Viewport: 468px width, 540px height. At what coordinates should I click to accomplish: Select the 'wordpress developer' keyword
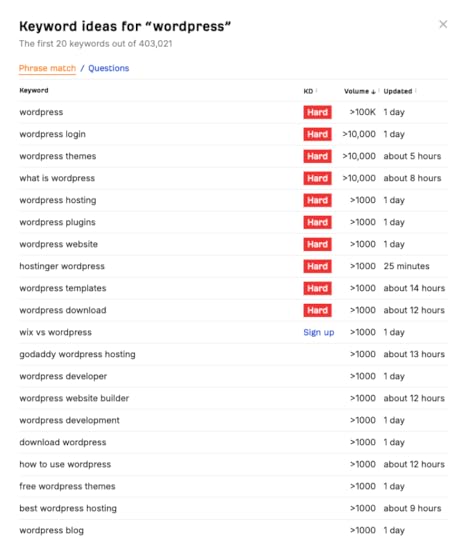coord(63,376)
